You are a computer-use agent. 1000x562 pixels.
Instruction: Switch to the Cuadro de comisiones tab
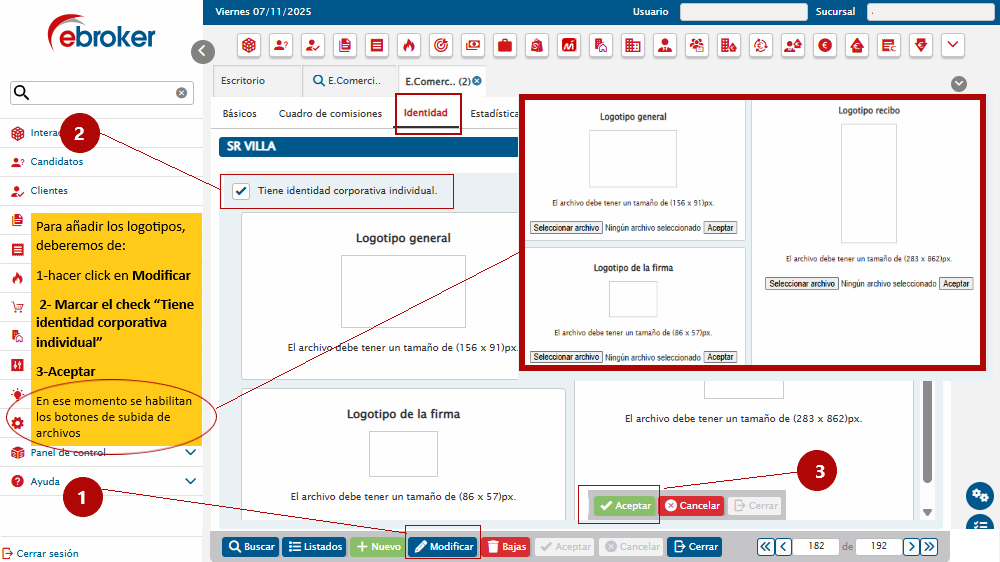[x=330, y=114]
